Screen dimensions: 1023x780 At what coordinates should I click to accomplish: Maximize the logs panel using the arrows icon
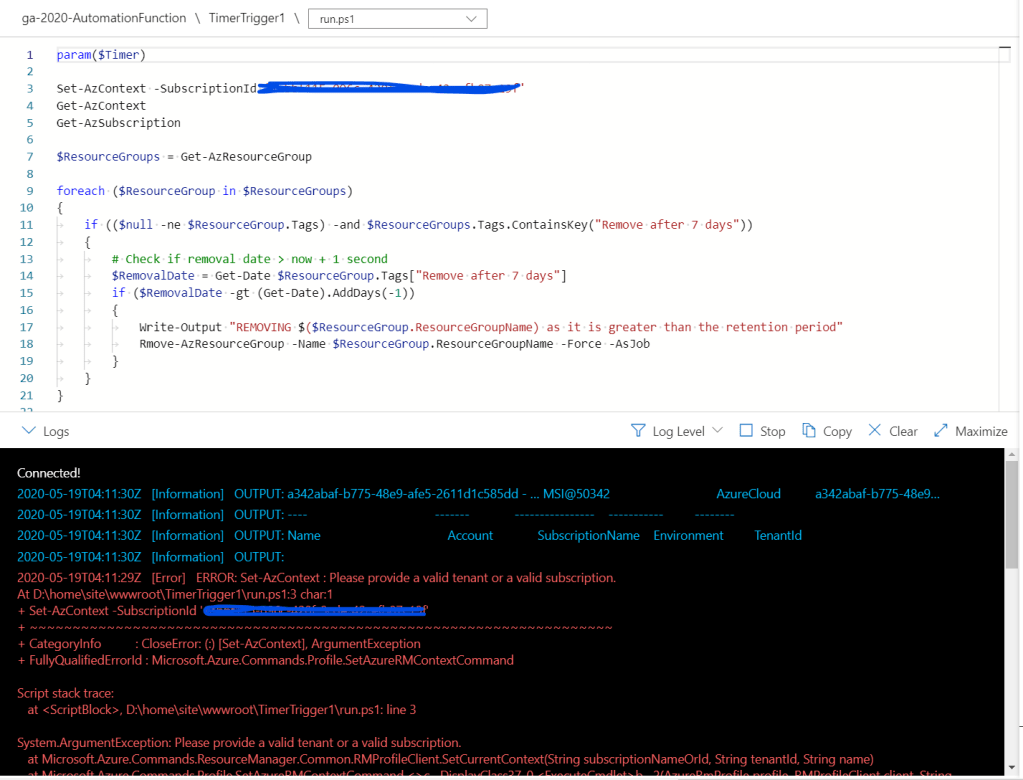tap(940, 431)
